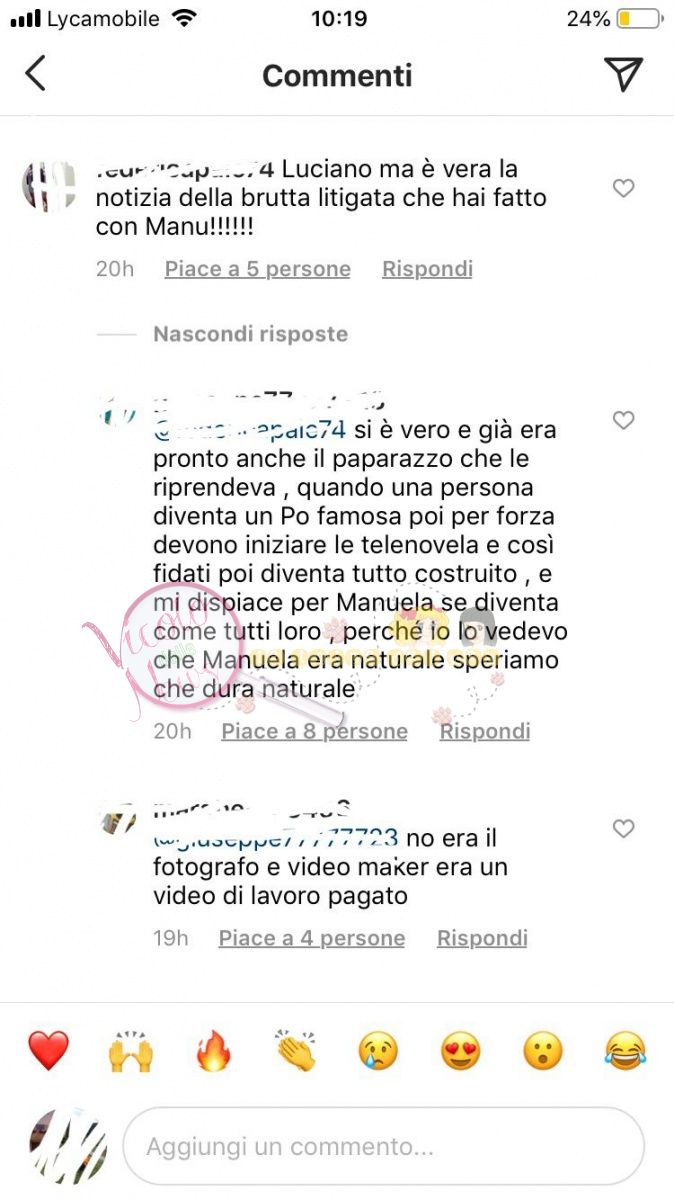Collapse replies with Nascondi risposte
Viewport: 674px width, 1200px height.
(x=250, y=334)
